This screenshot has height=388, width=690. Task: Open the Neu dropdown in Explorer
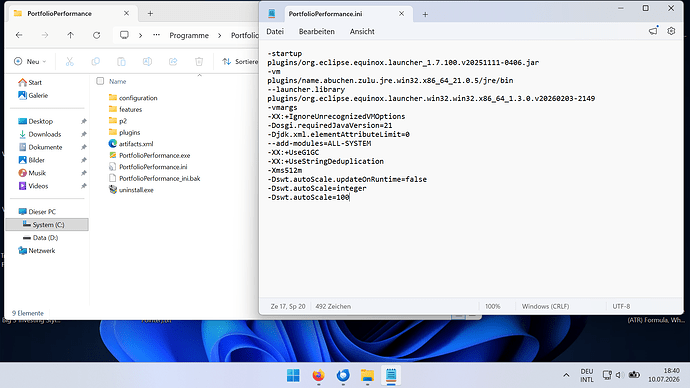[x=30, y=62]
